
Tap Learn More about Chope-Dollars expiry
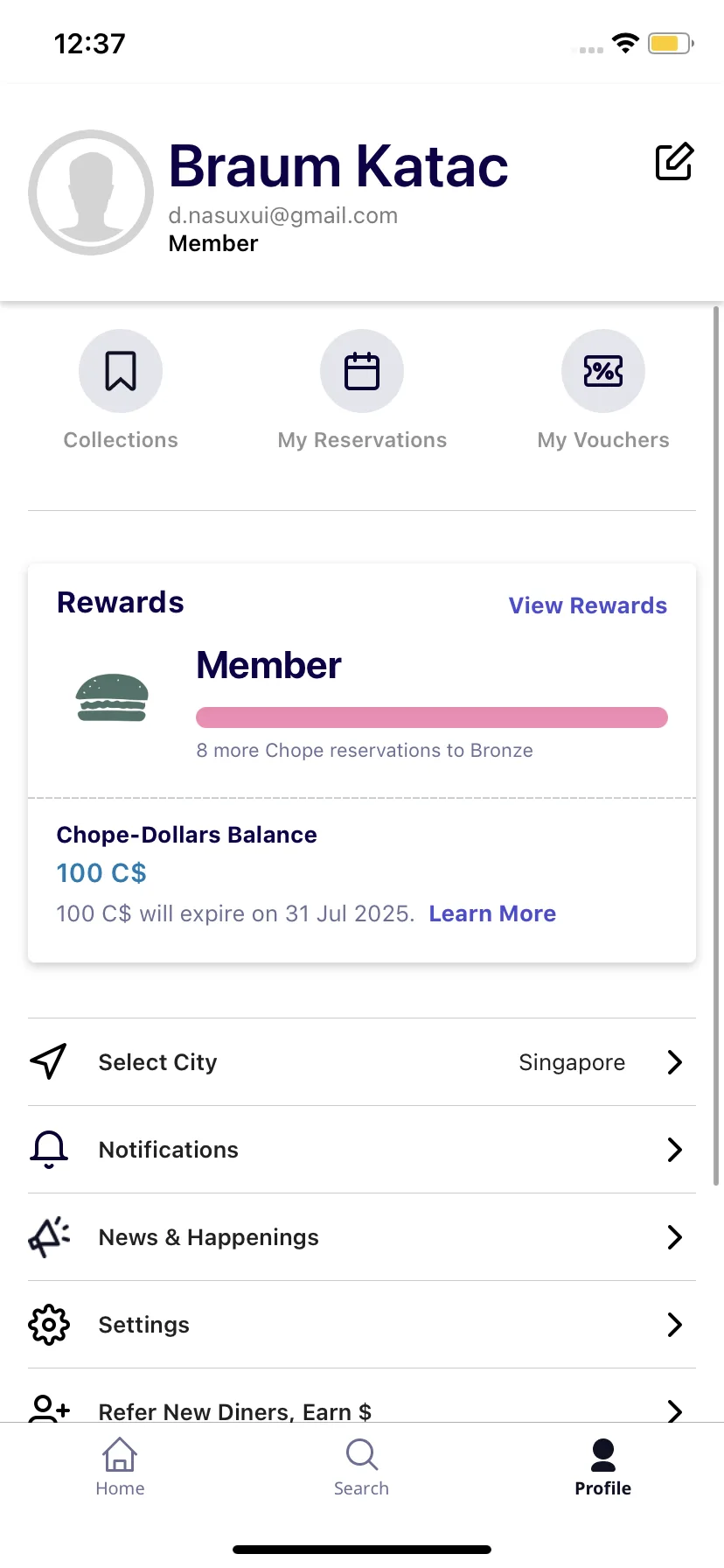(x=492, y=913)
